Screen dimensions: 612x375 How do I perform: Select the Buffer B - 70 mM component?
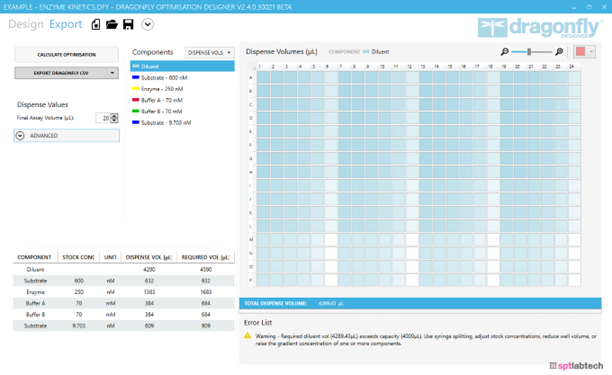[182, 111]
